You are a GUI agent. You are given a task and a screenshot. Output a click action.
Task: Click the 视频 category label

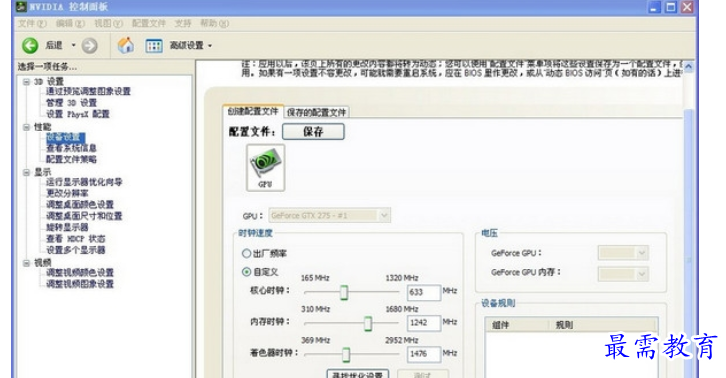pyautogui.click(x=43, y=263)
